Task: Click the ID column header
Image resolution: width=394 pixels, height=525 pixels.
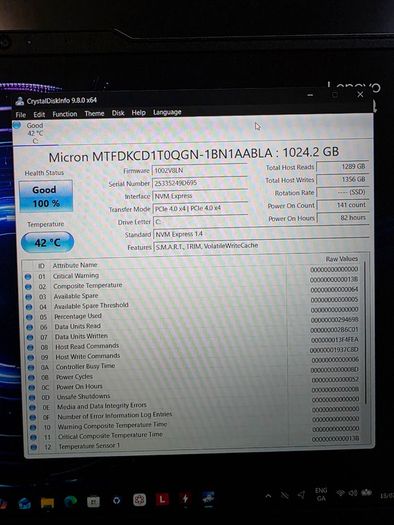Action: pyautogui.click(x=41, y=266)
